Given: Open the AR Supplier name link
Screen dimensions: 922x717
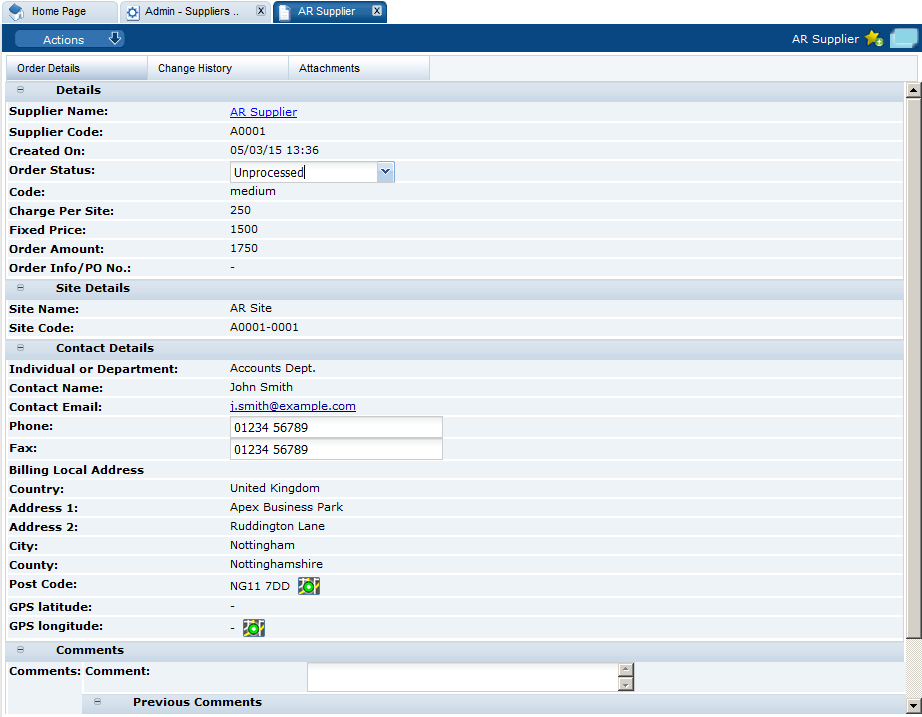Looking at the screenshot, I should (x=263, y=111).
